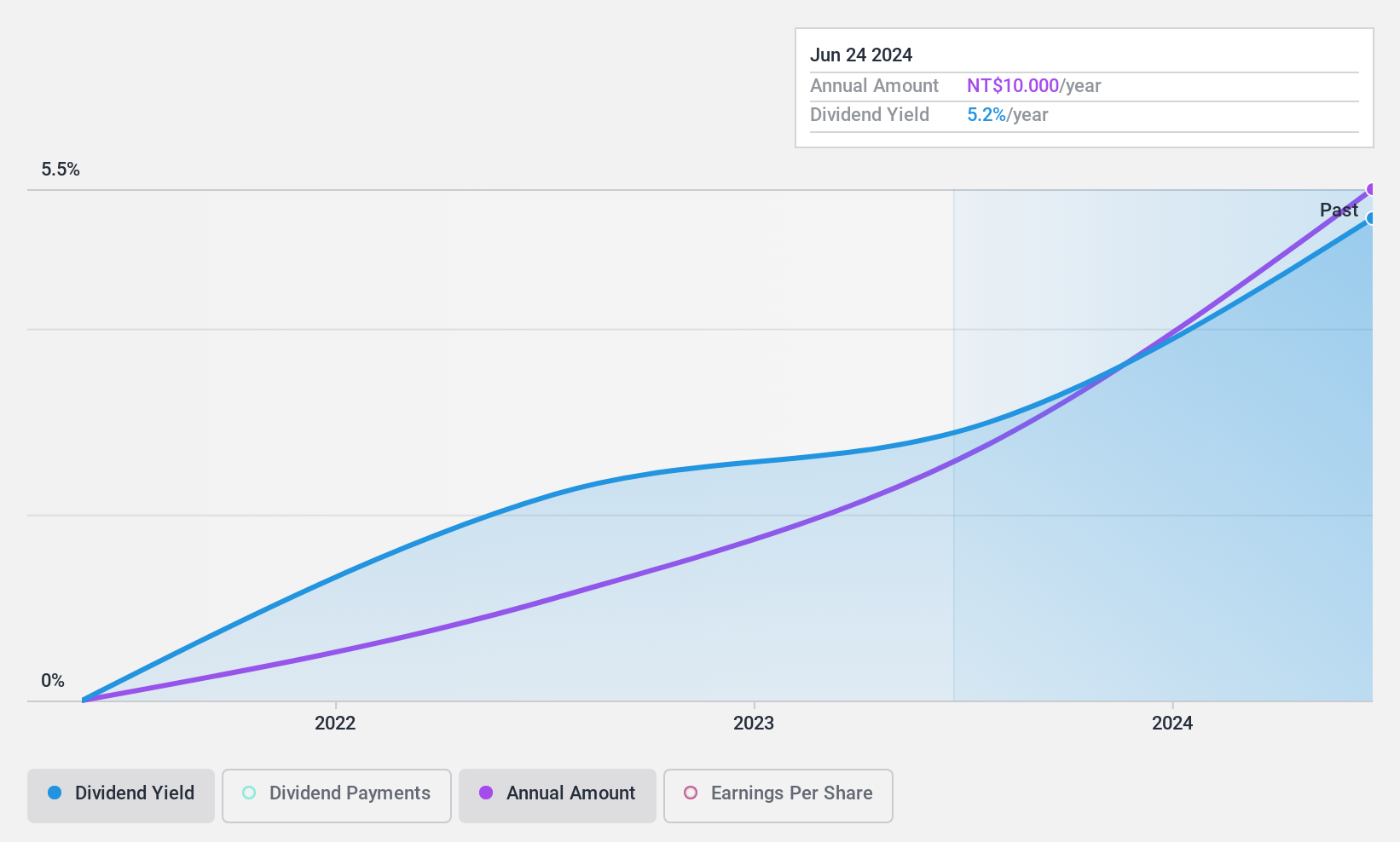The image size is (1400, 842).
Task: Click the blue Dividend Yield legend dot
Action: pos(55,793)
